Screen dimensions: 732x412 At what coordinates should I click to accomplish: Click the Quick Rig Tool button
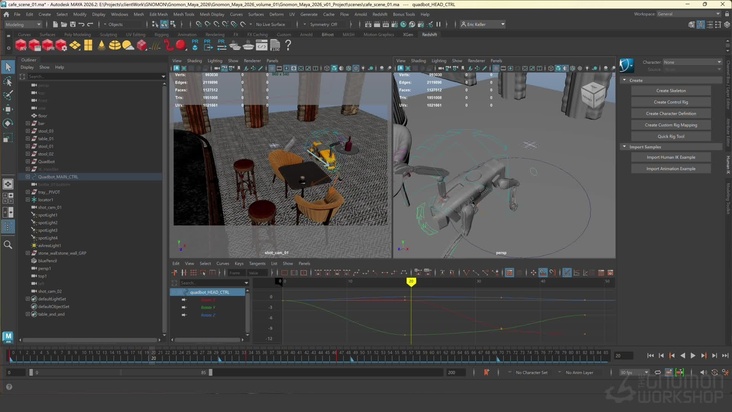click(671, 135)
